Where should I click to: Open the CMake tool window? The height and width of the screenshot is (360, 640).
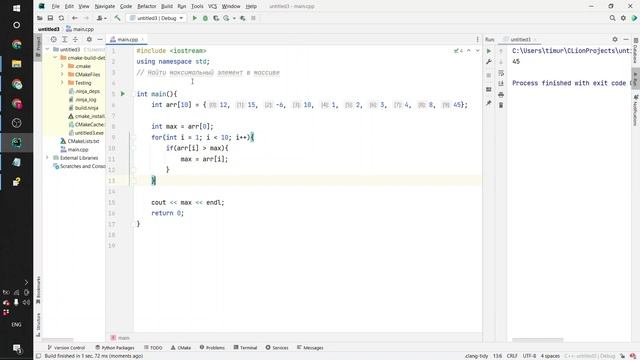181,348
